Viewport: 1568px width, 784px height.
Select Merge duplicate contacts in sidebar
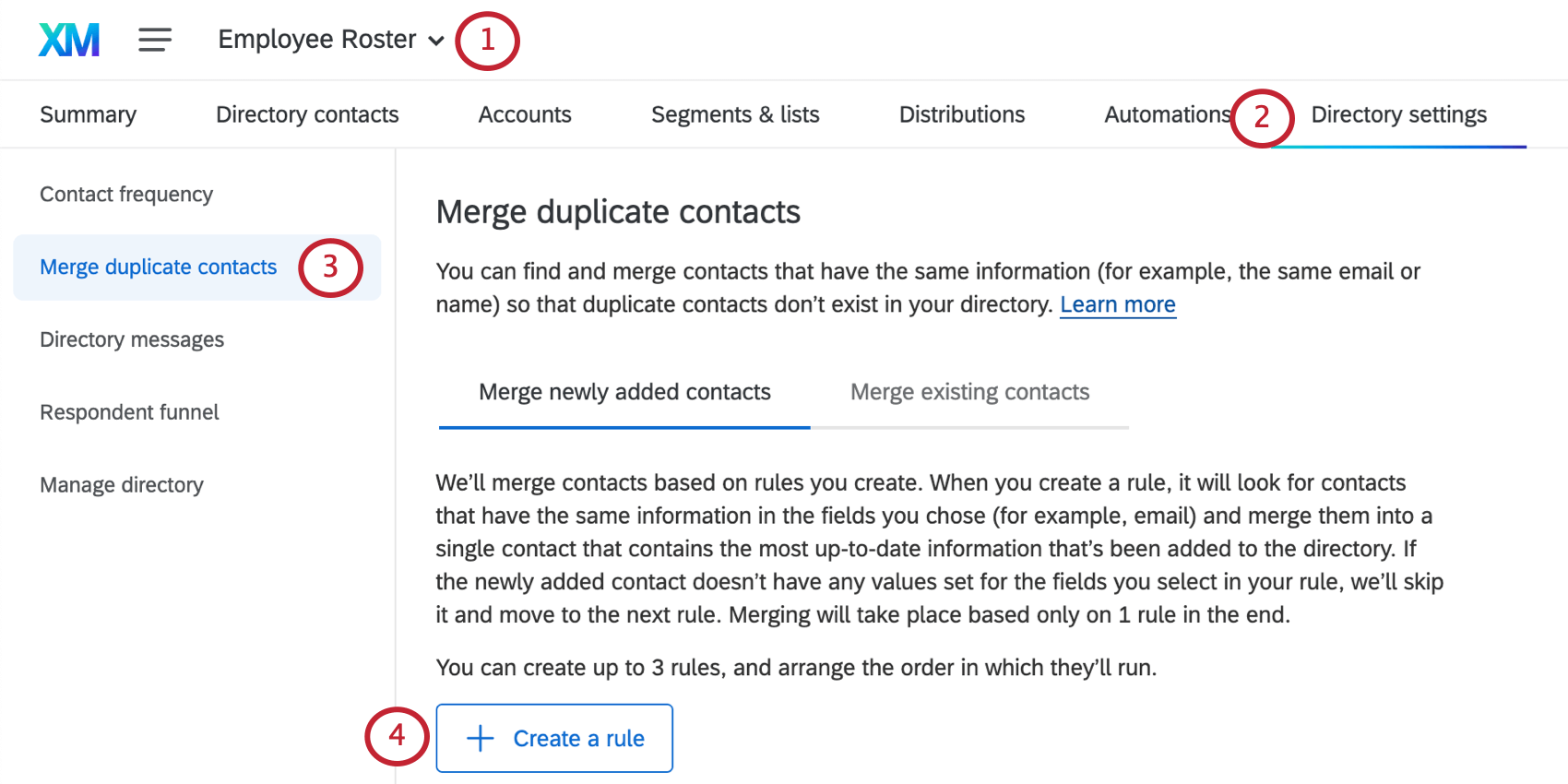click(158, 267)
